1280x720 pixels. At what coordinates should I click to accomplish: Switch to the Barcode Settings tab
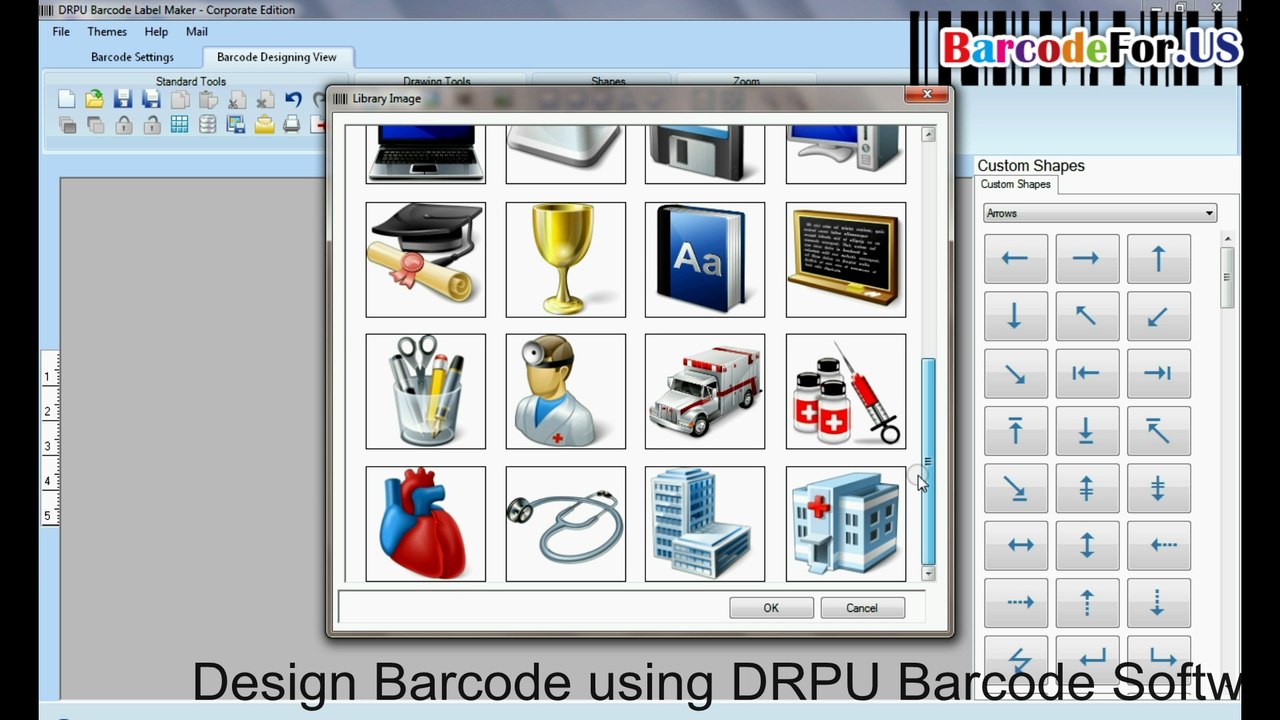coord(132,57)
